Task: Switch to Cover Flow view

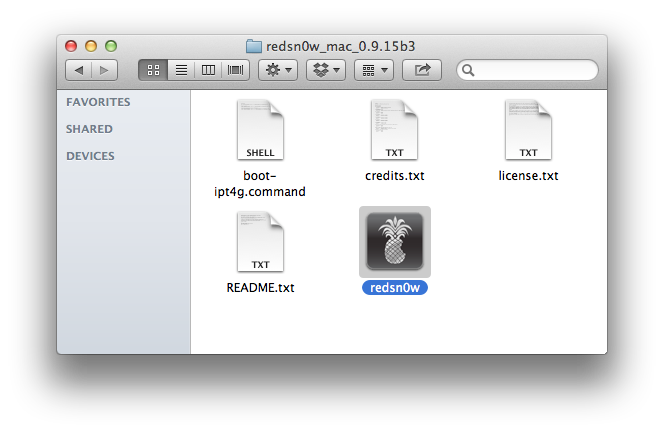Action: click(235, 70)
